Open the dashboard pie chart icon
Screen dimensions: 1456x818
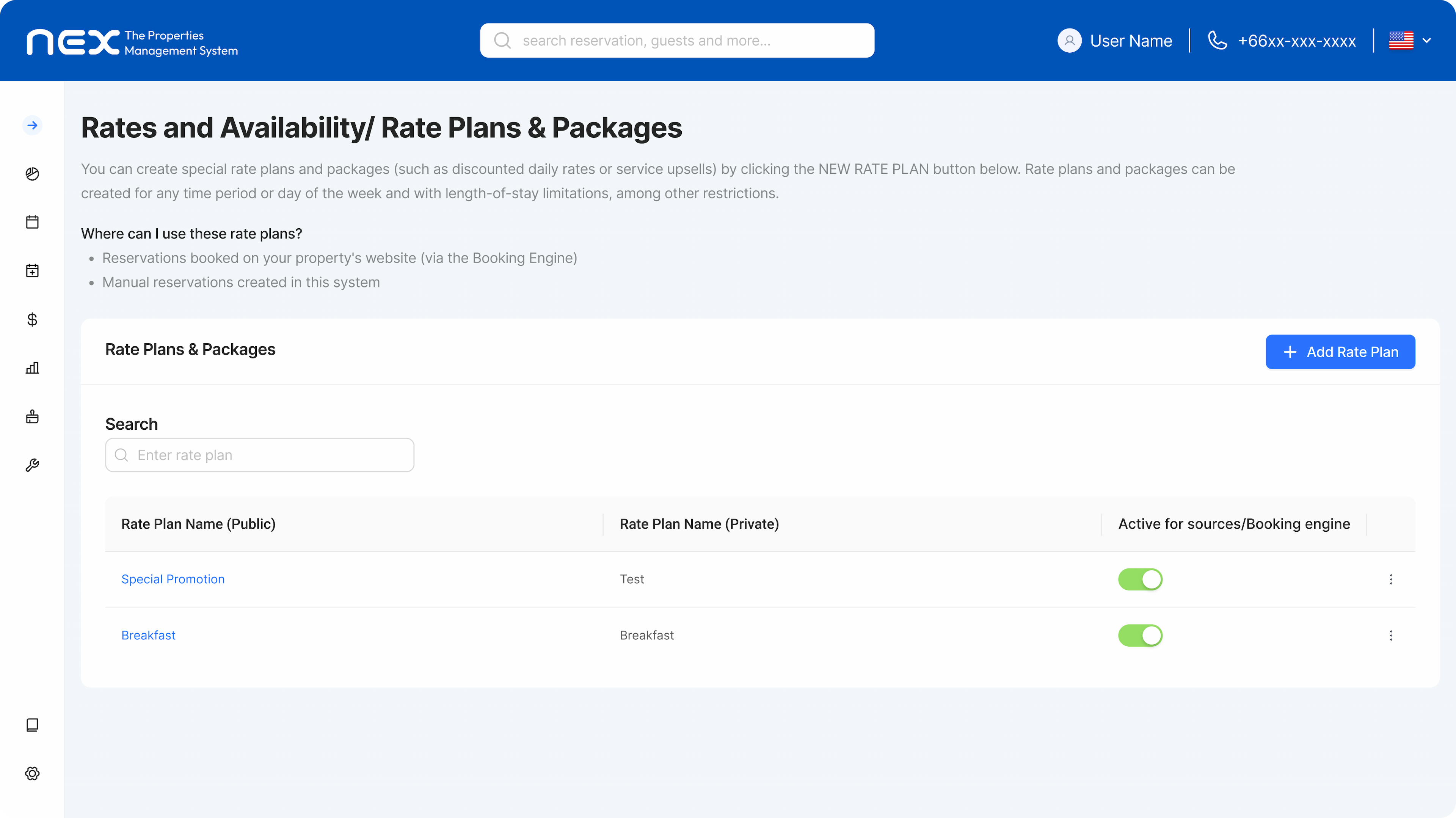coord(32,174)
